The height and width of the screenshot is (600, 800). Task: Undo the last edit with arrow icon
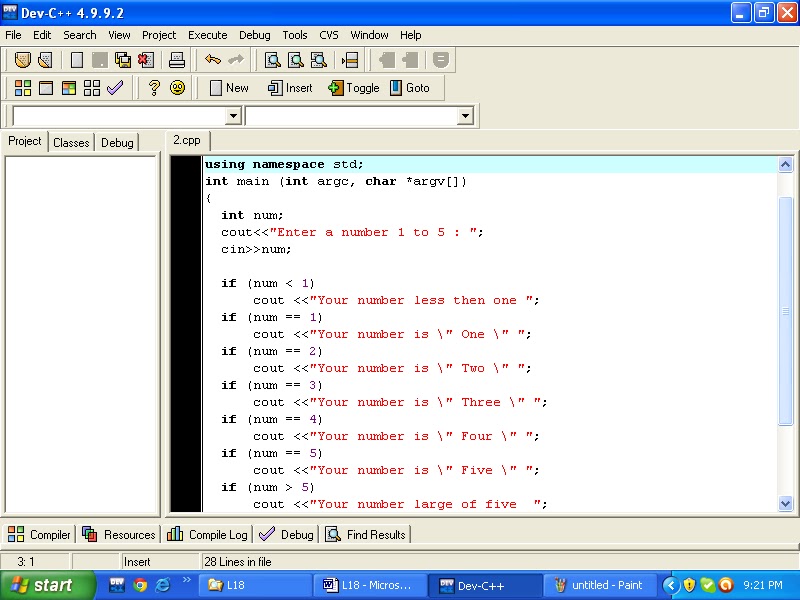click(x=213, y=60)
